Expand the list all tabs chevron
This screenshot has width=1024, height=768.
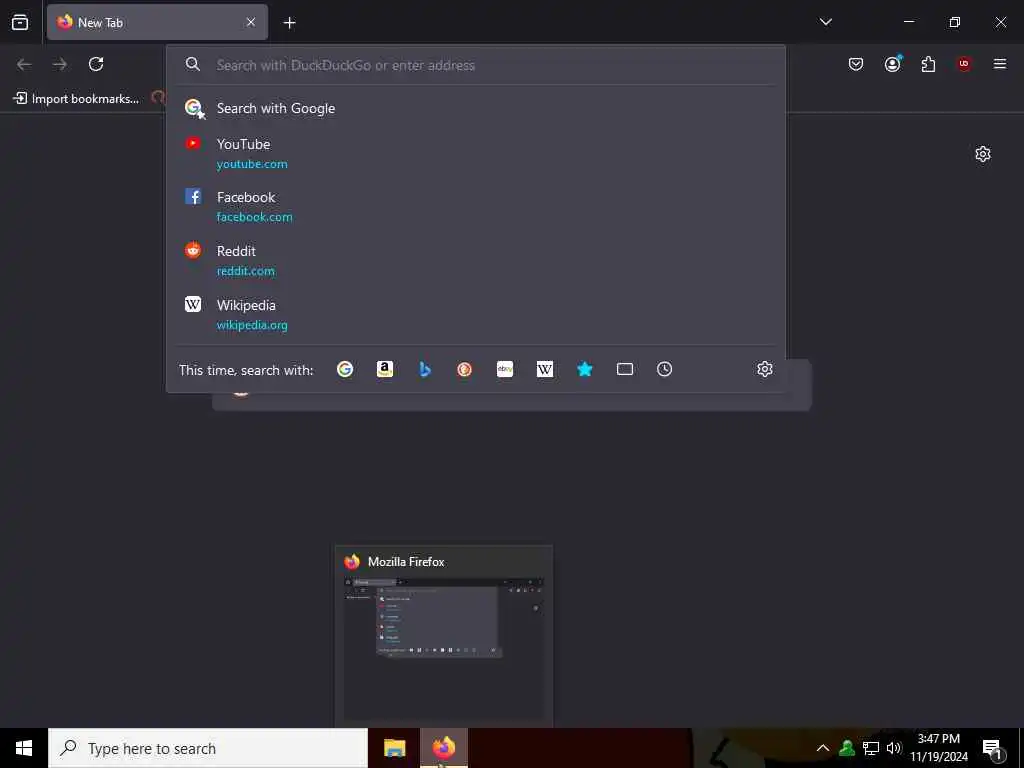[x=825, y=22]
